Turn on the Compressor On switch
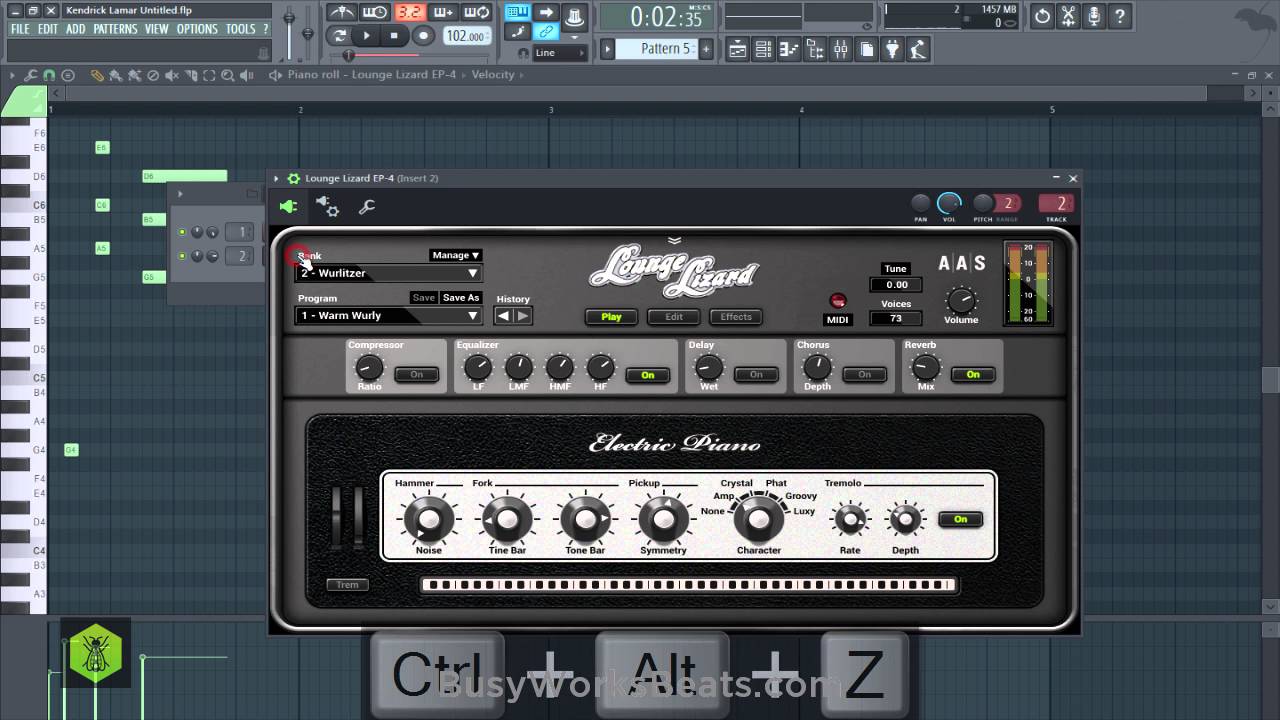This screenshot has height=720, width=1280. 416,375
